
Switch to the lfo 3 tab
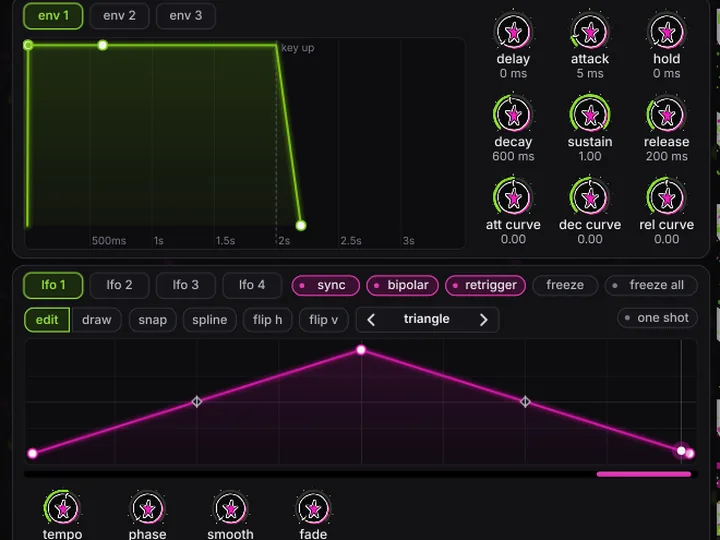tap(186, 285)
